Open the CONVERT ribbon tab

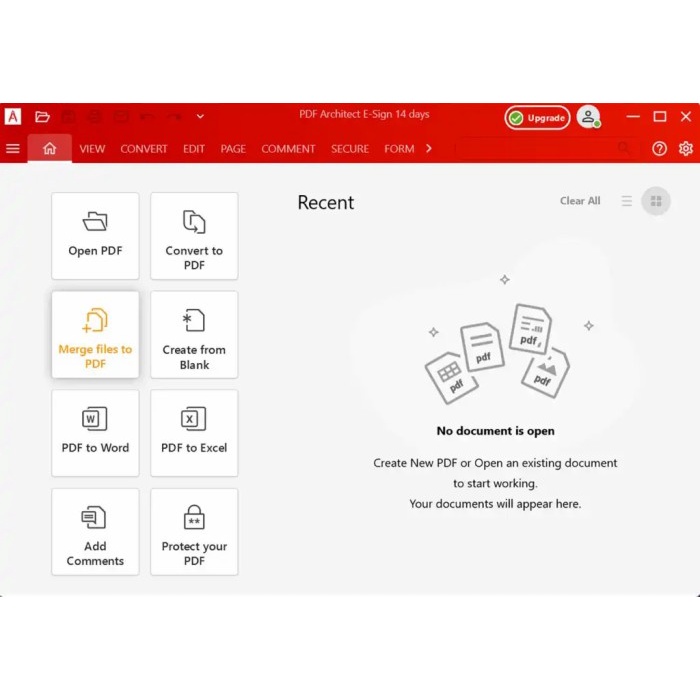pos(144,149)
